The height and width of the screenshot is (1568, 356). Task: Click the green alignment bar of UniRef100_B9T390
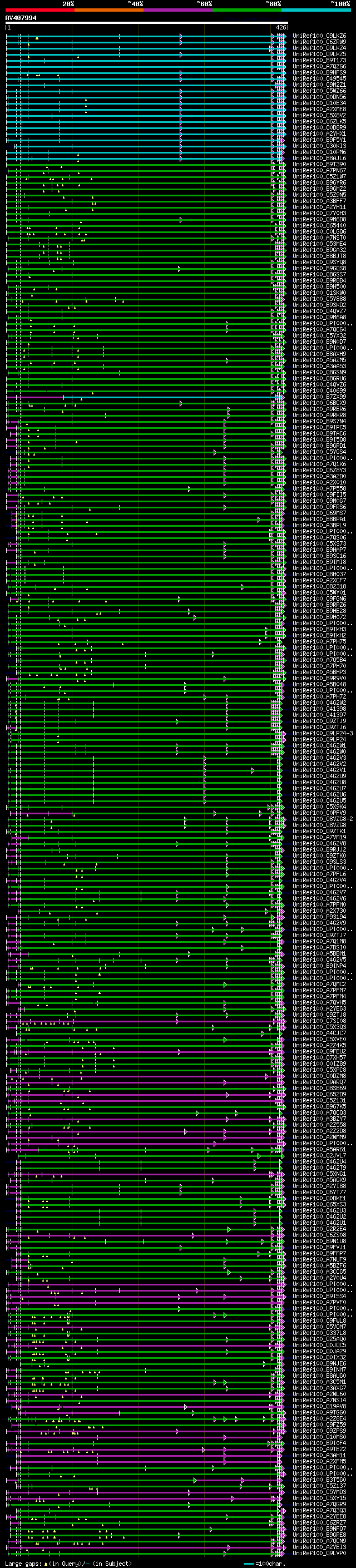(145, 164)
